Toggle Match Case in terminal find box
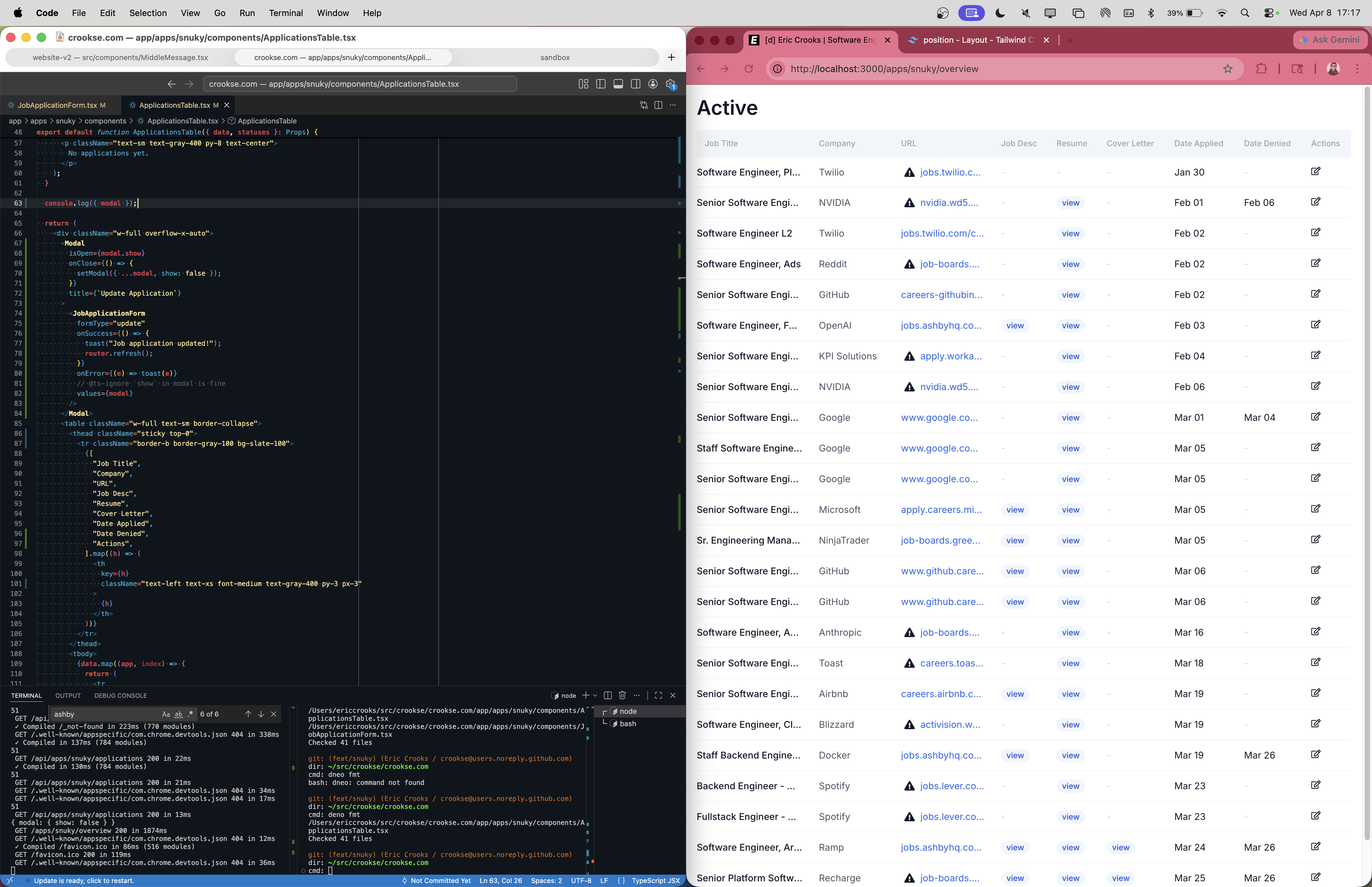Image resolution: width=1372 pixels, height=887 pixels. [166, 714]
